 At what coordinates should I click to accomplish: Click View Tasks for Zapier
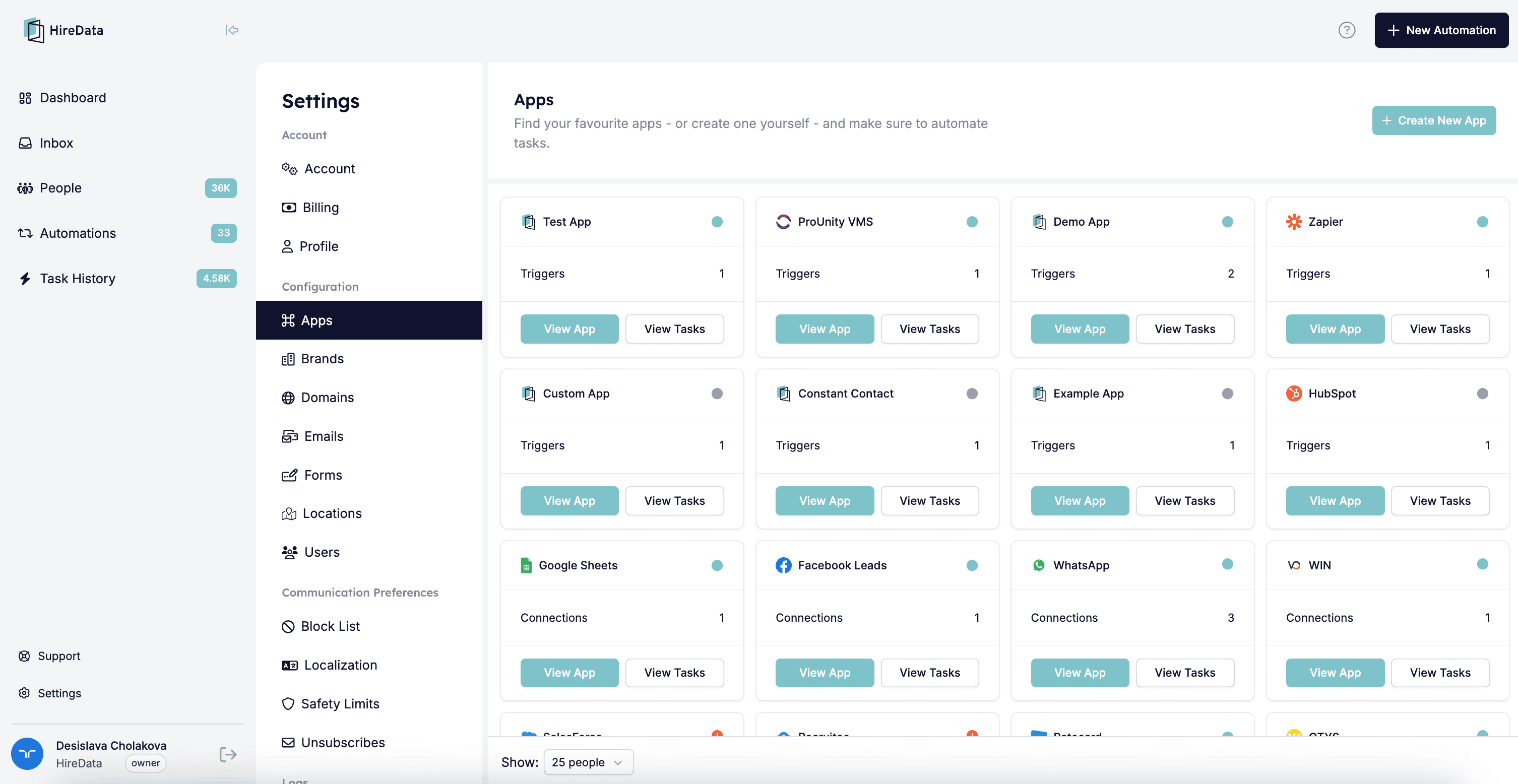click(x=1439, y=329)
